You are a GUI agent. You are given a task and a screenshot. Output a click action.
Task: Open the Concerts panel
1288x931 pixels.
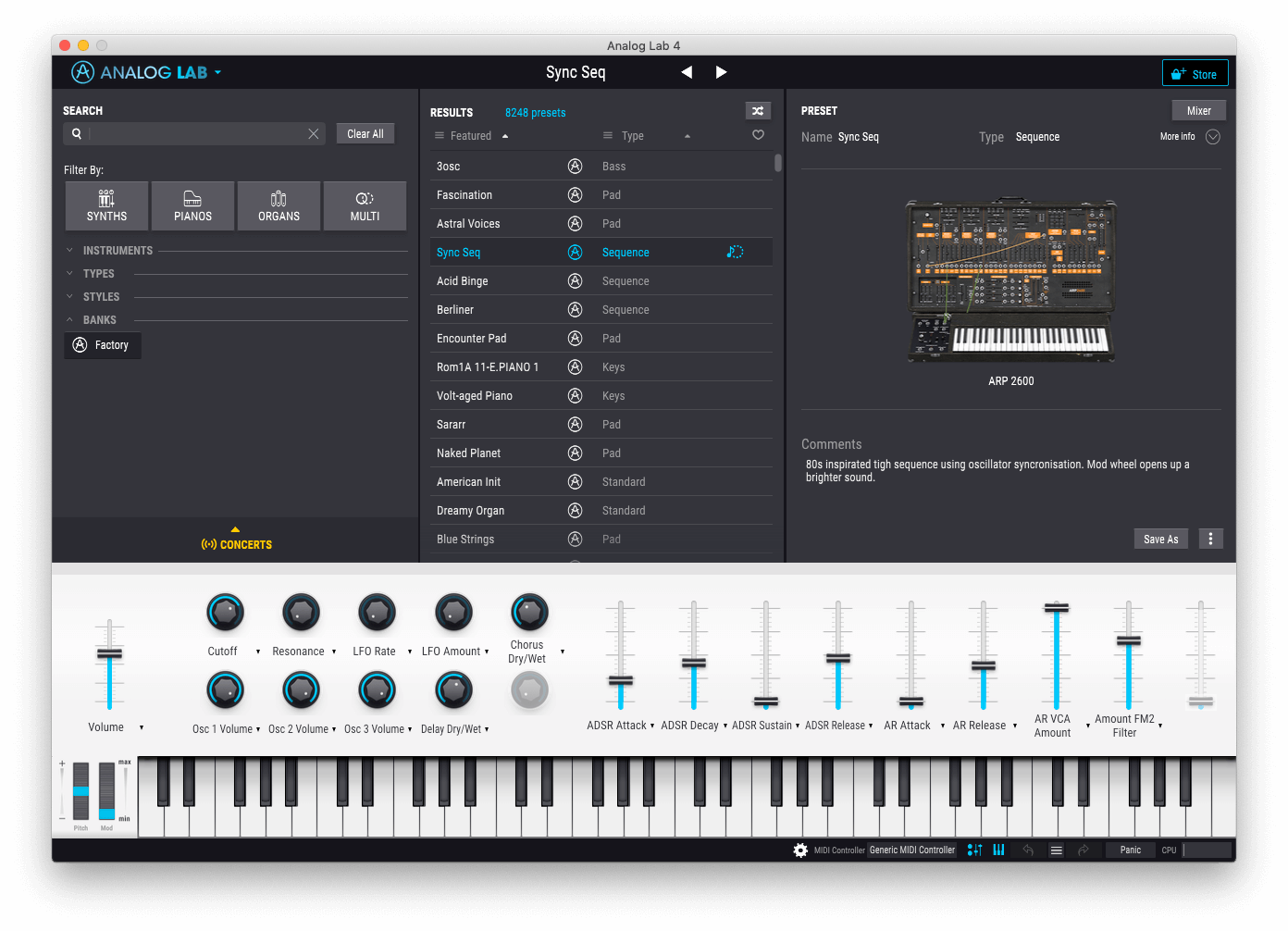click(x=236, y=544)
